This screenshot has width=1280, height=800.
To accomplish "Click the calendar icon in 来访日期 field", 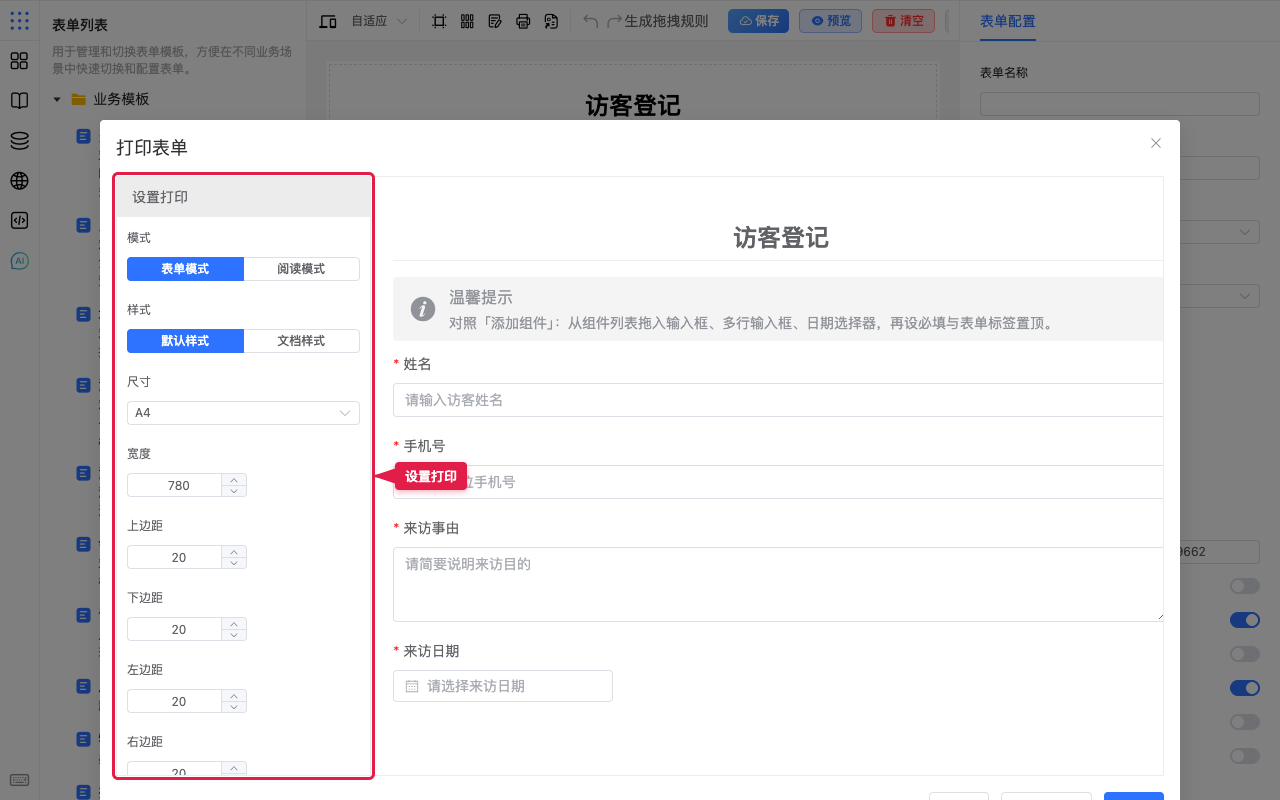I will [412, 686].
